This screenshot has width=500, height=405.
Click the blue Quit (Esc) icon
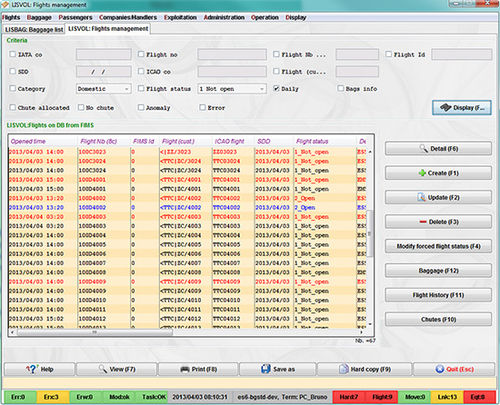pyautogui.click(x=440, y=369)
